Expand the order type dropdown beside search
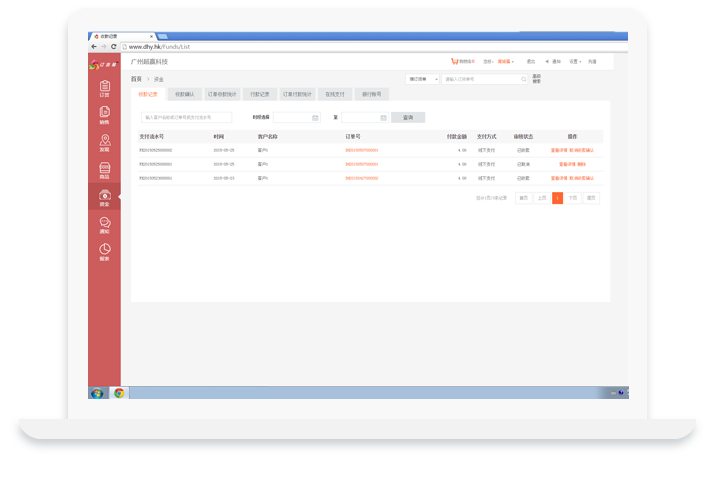The height and width of the screenshot is (477, 714). pos(422,78)
